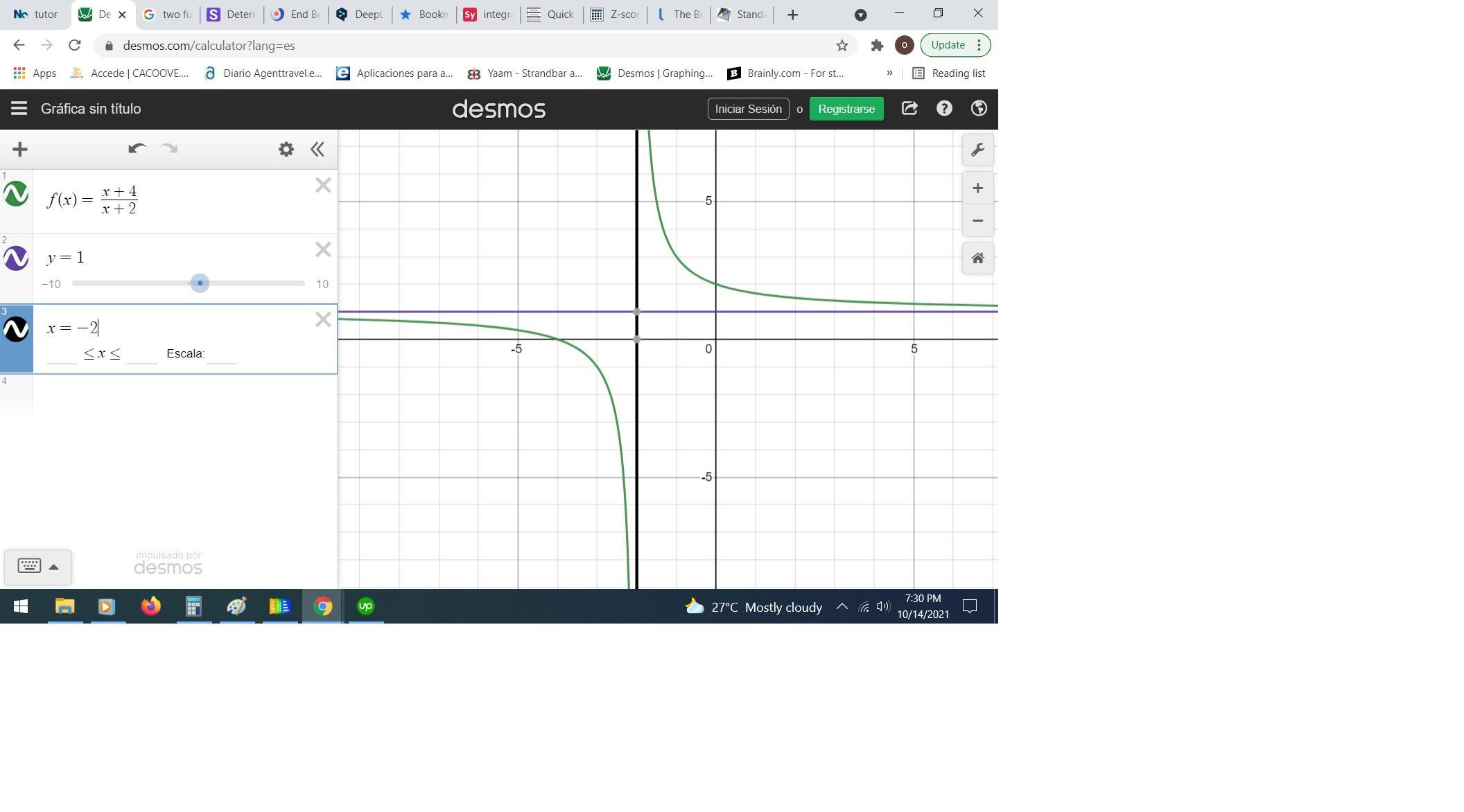Click the Iniciar Sesión button
1464x812 pixels.
748,109
